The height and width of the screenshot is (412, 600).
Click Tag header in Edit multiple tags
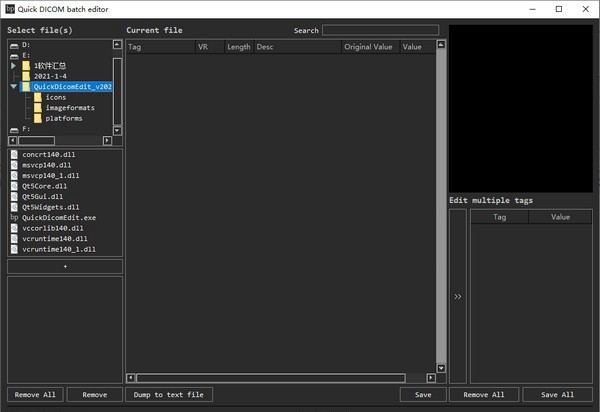[x=499, y=217]
